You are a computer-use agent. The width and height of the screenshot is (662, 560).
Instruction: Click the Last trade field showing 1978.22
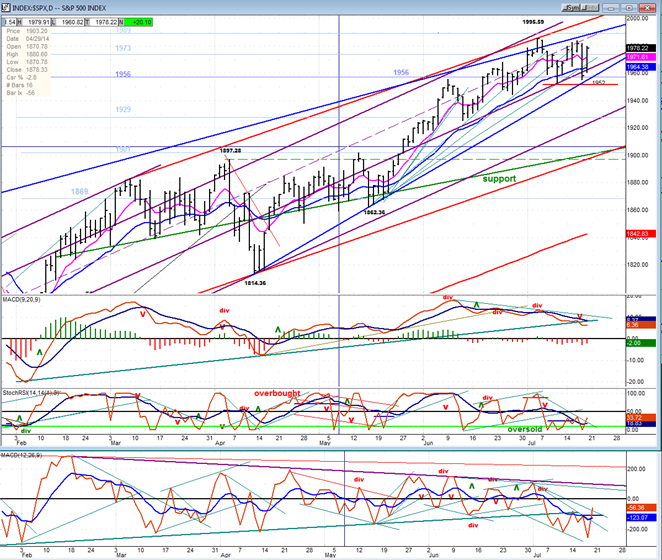[104, 22]
